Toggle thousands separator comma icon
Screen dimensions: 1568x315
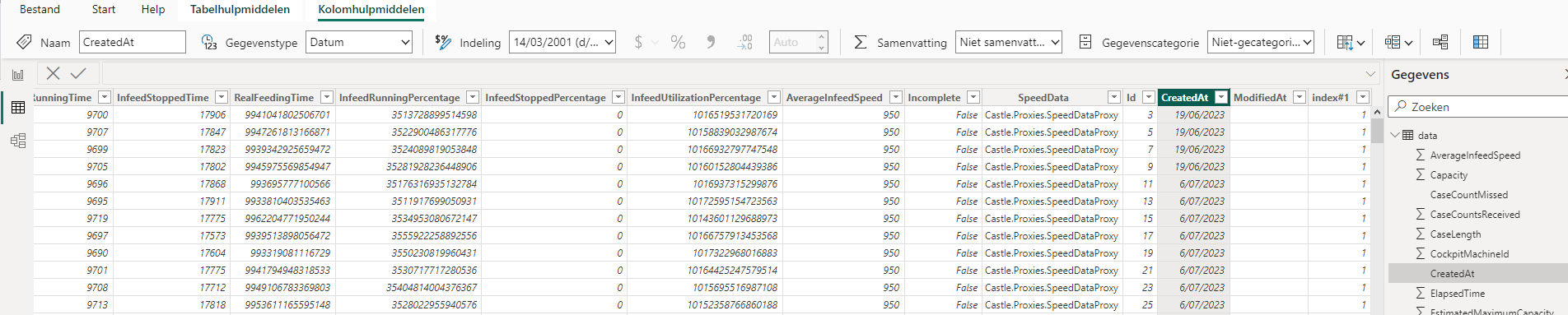710,42
